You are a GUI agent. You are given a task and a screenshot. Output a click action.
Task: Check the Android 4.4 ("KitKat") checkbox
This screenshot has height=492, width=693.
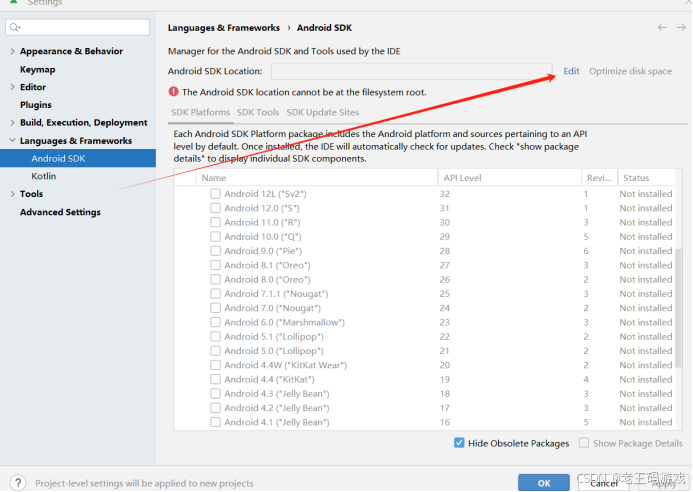[x=215, y=379]
